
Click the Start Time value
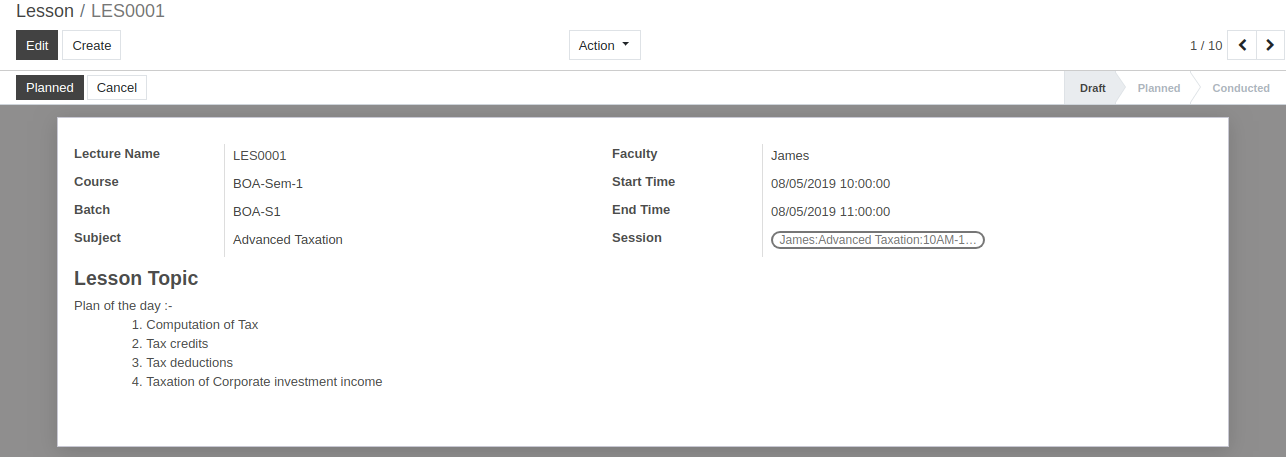click(x=831, y=183)
